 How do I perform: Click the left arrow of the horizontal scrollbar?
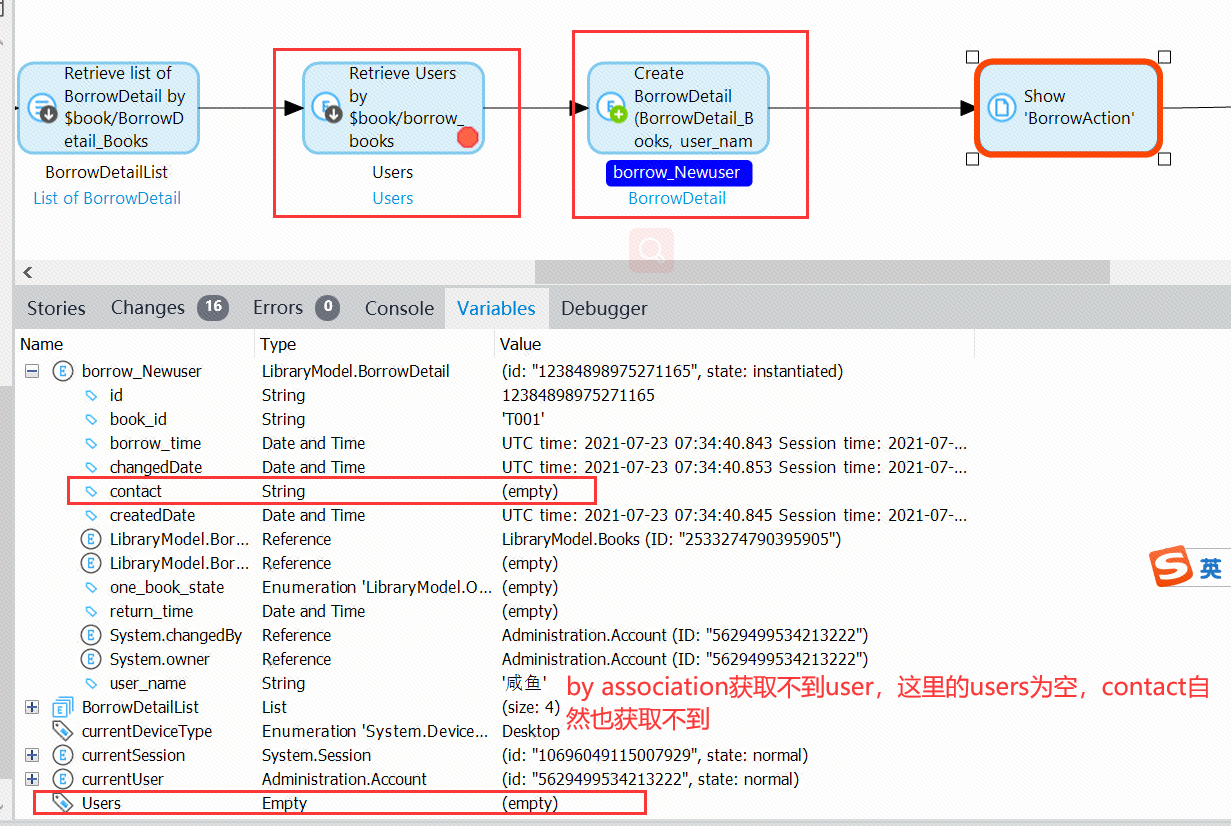(27, 272)
